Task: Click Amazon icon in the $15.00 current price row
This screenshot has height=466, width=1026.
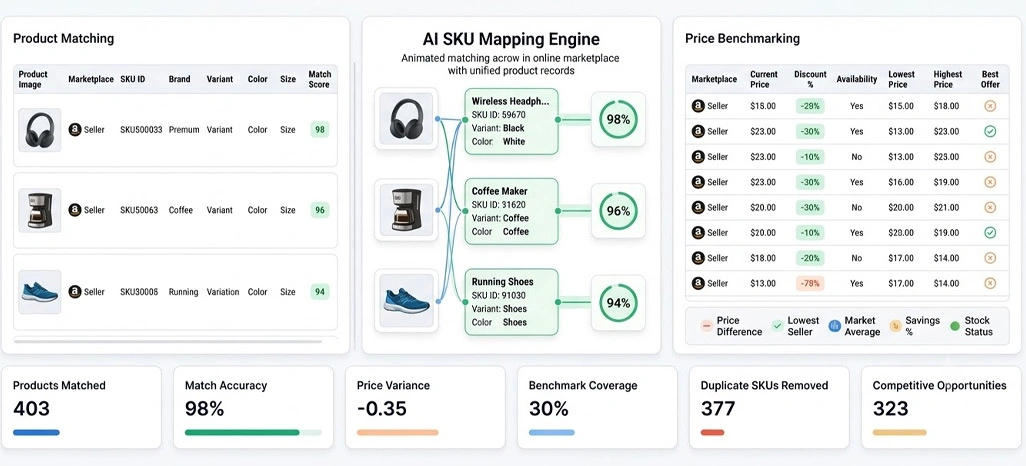Action: tap(698, 106)
